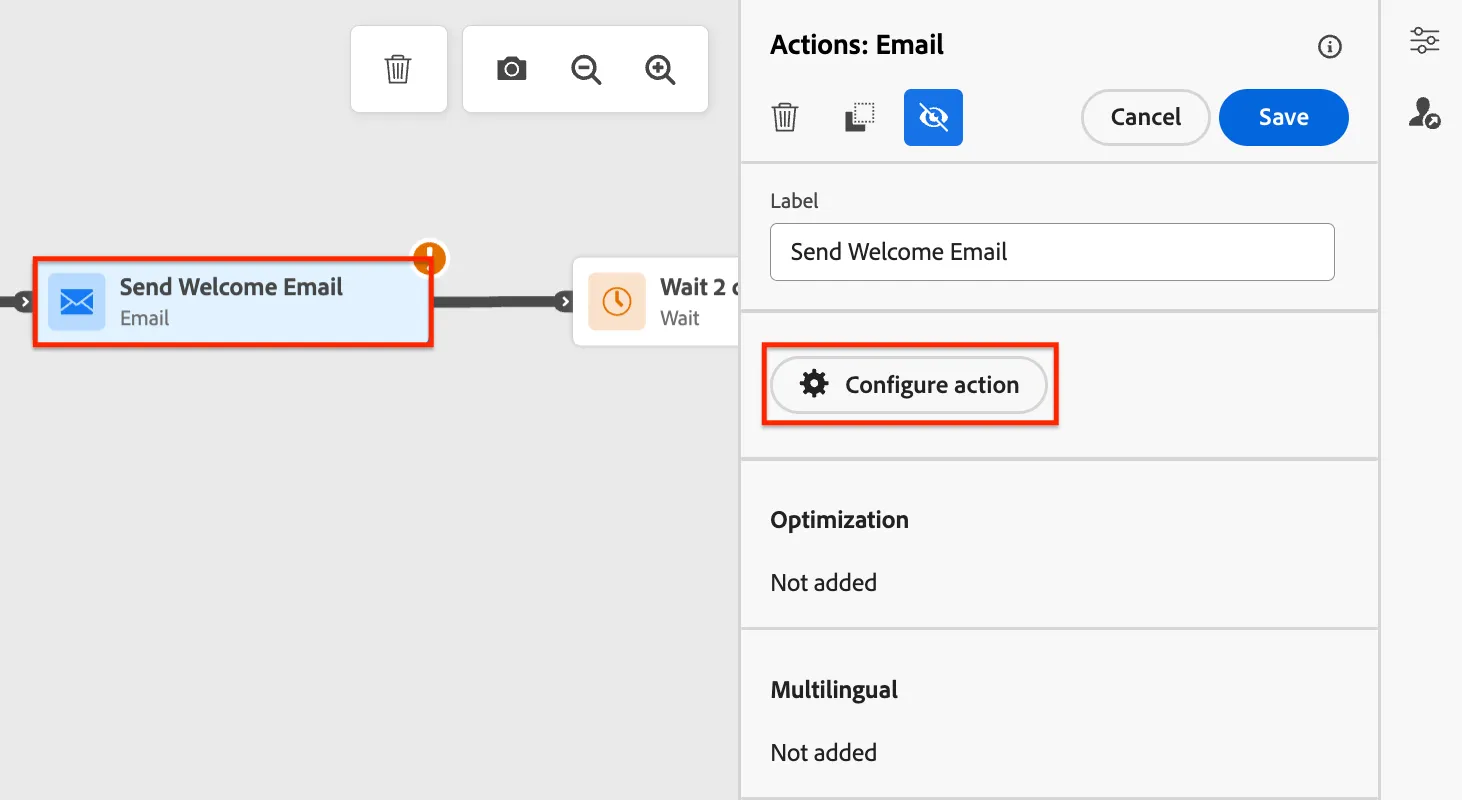Click the arrow connector before Wait node
Viewport: 1462px width, 800px height.
click(565, 302)
